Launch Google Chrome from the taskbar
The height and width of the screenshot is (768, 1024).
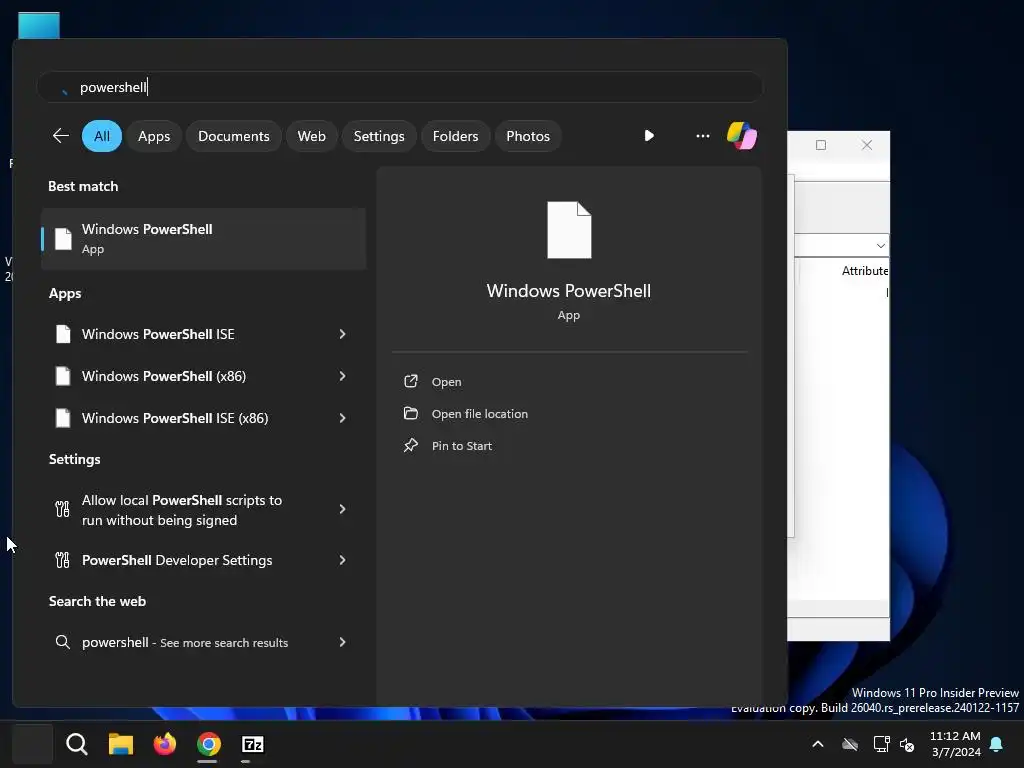tap(209, 744)
